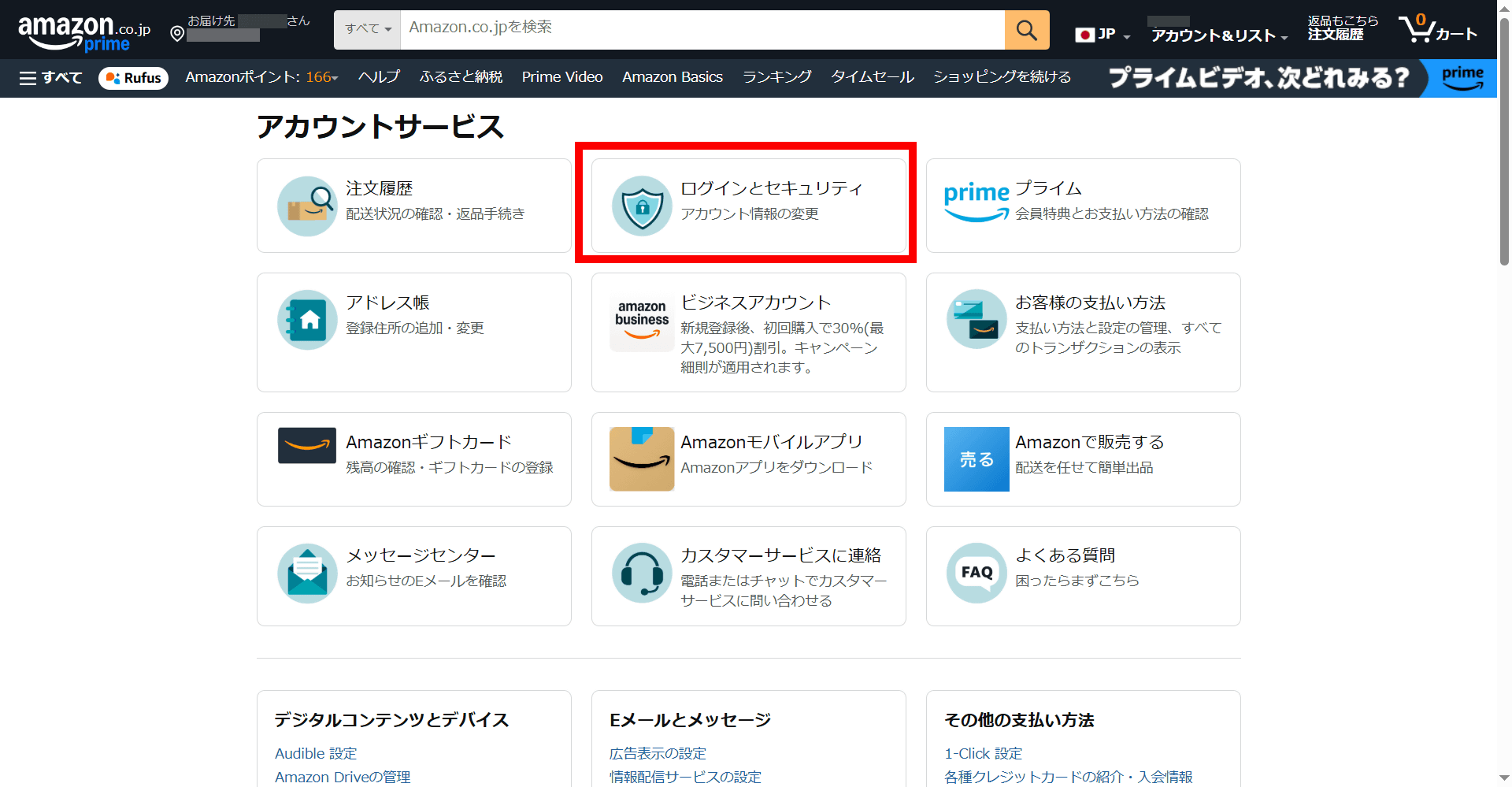The width and height of the screenshot is (1512, 787).
Task: Click the orange search magnifier button
Action: (x=1026, y=30)
